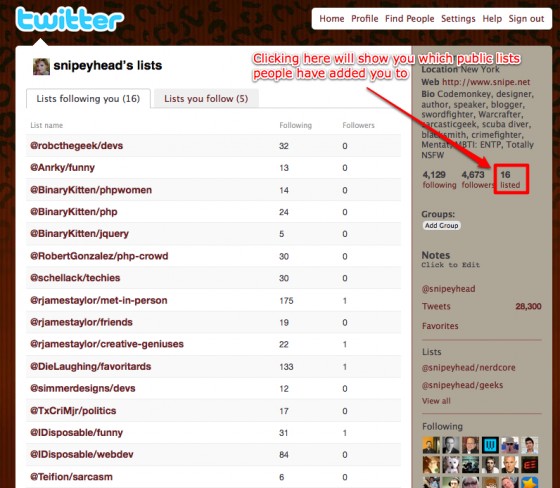
Task: Open first following avatar in grid
Action: pyautogui.click(x=431, y=445)
